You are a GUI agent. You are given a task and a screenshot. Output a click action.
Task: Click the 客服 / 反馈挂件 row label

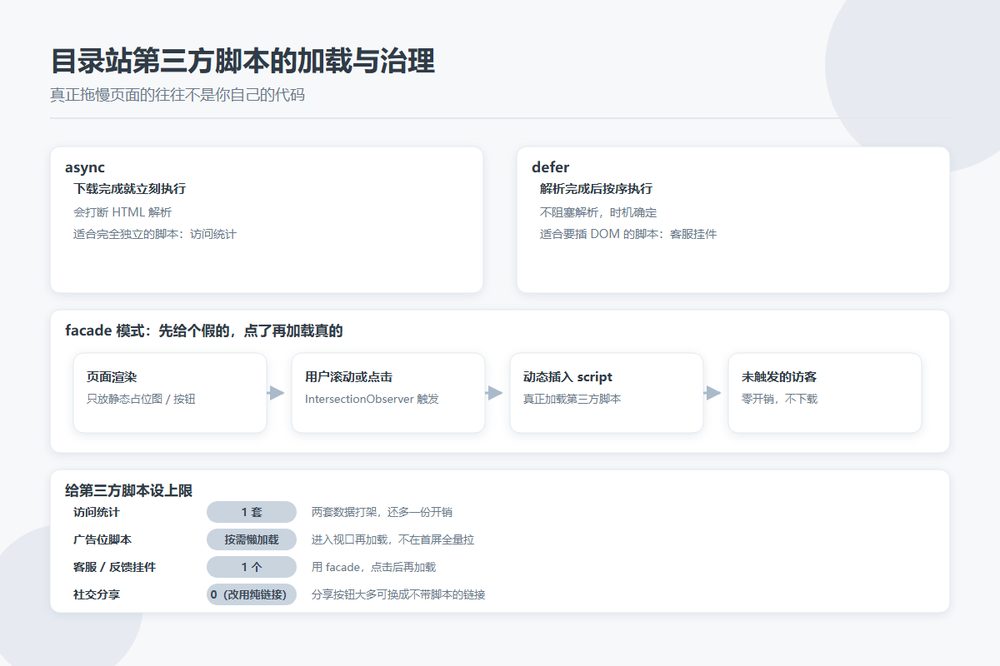coord(114,567)
